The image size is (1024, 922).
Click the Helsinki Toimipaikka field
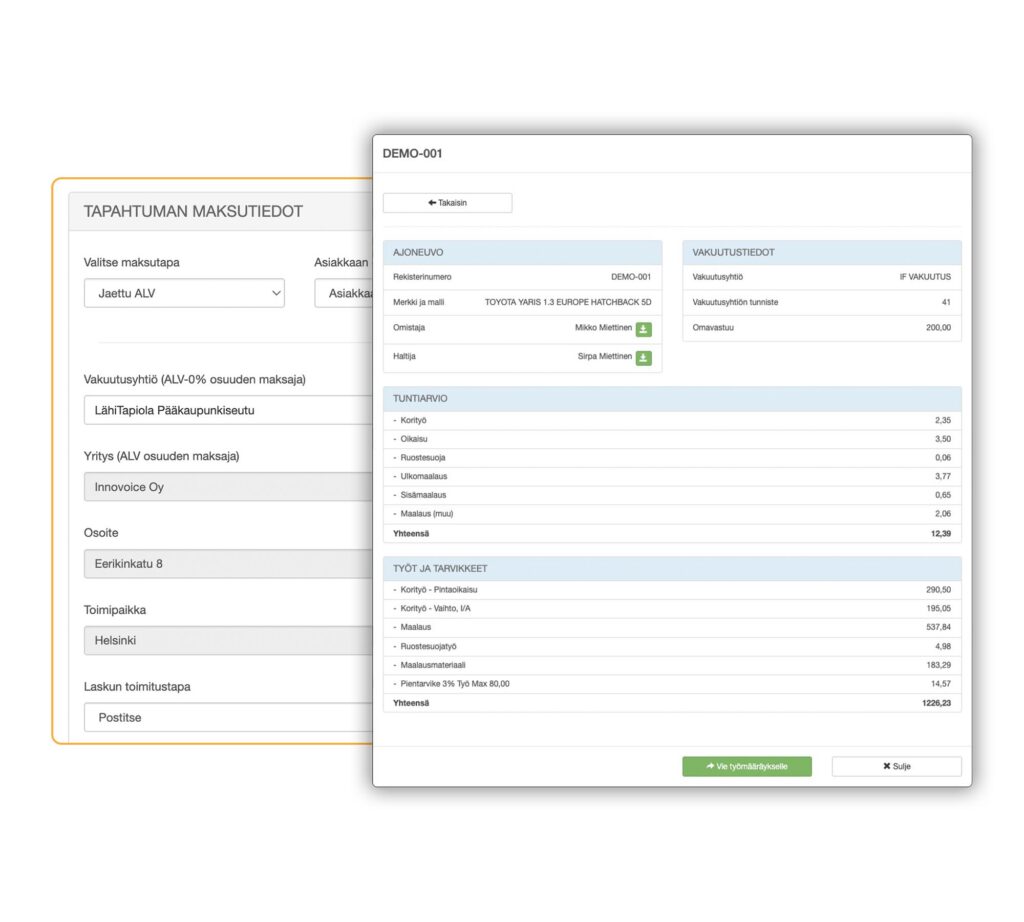(228, 641)
